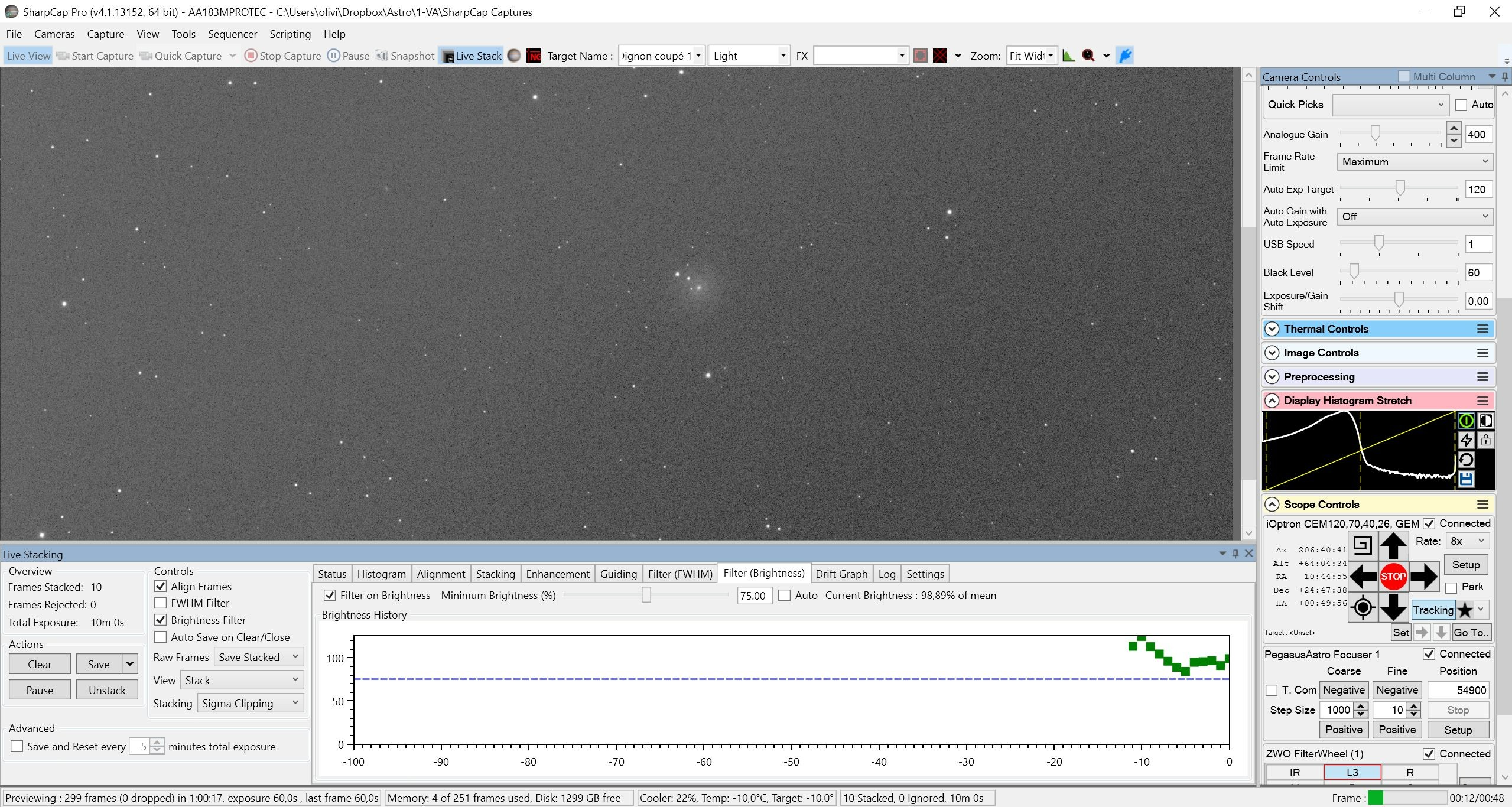
Task: Select the L3 filter in ZWO FilterWheel
Action: (1352, 772)
